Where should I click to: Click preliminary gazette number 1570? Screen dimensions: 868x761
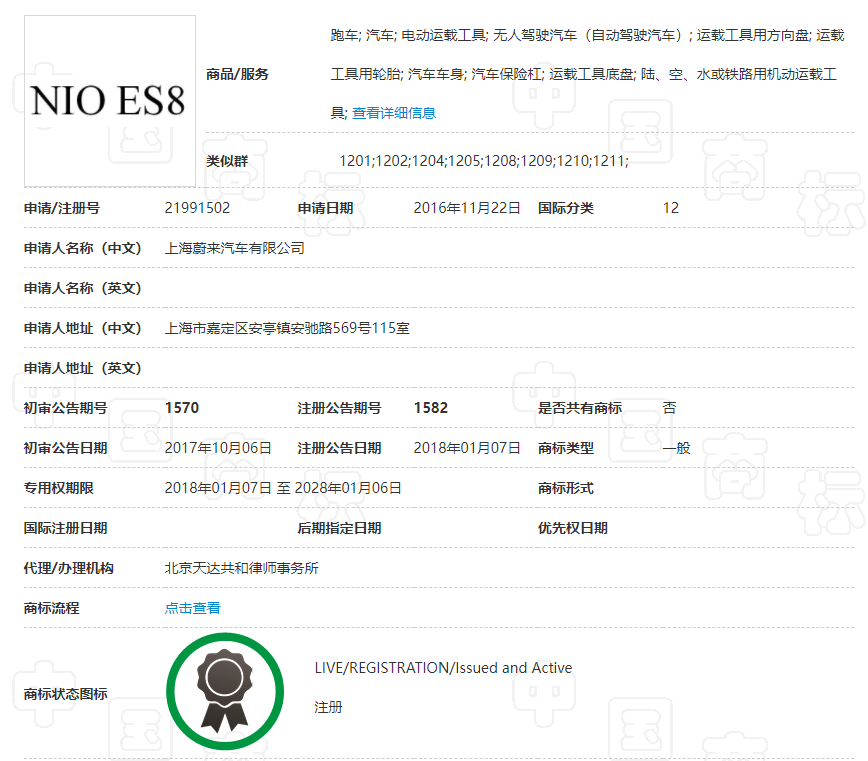click(x=178, y=408)
